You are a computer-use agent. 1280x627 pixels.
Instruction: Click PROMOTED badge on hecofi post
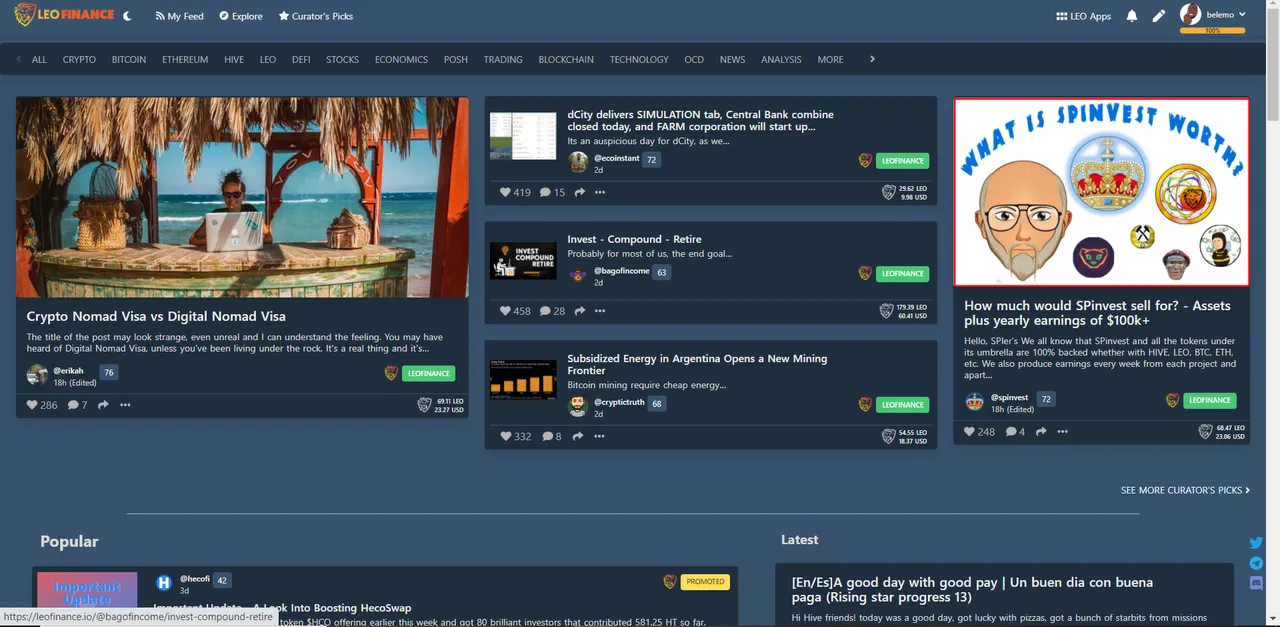(x=705, y=581)
